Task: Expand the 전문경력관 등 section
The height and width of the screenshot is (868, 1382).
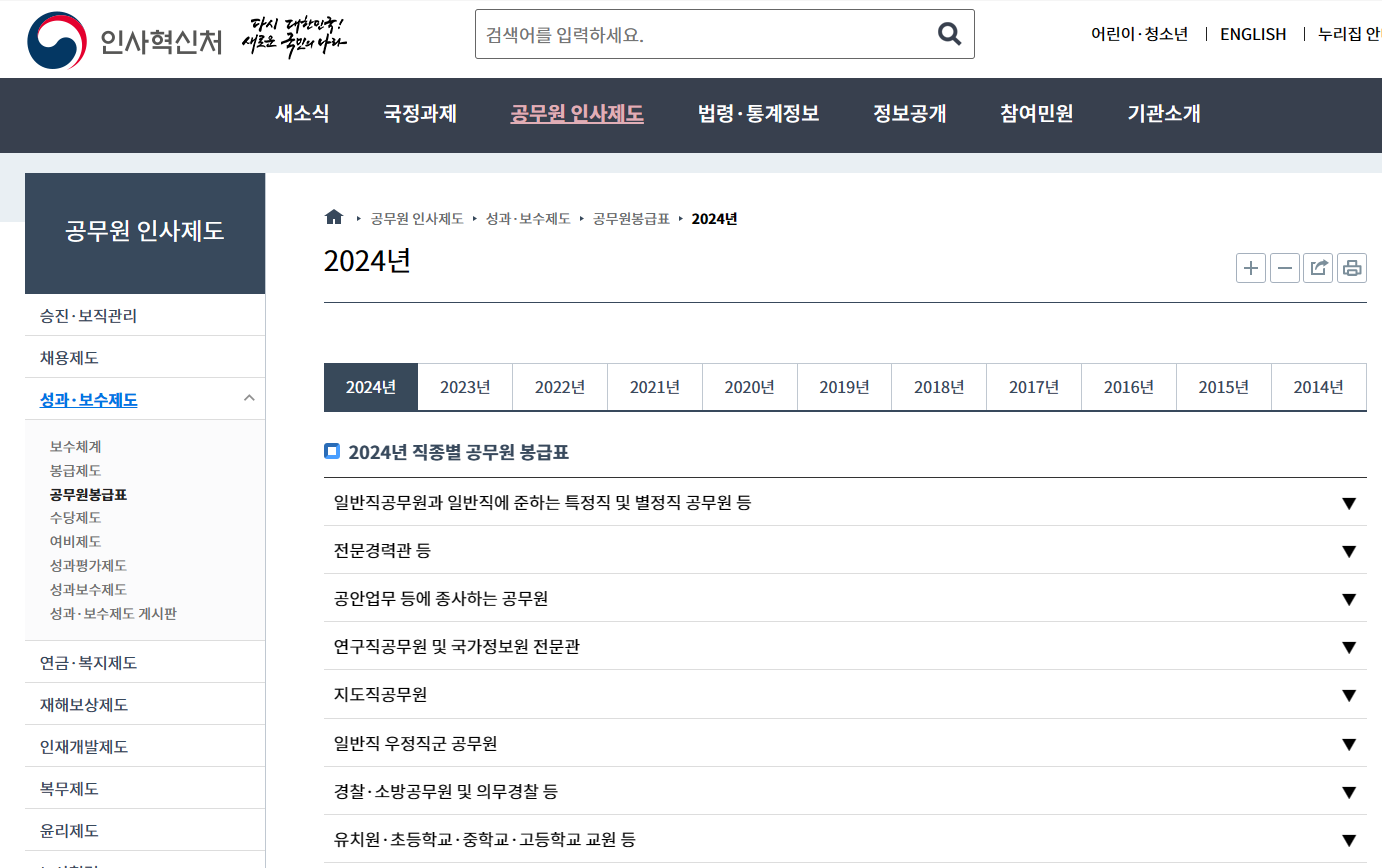Action: coord(1349,550)
